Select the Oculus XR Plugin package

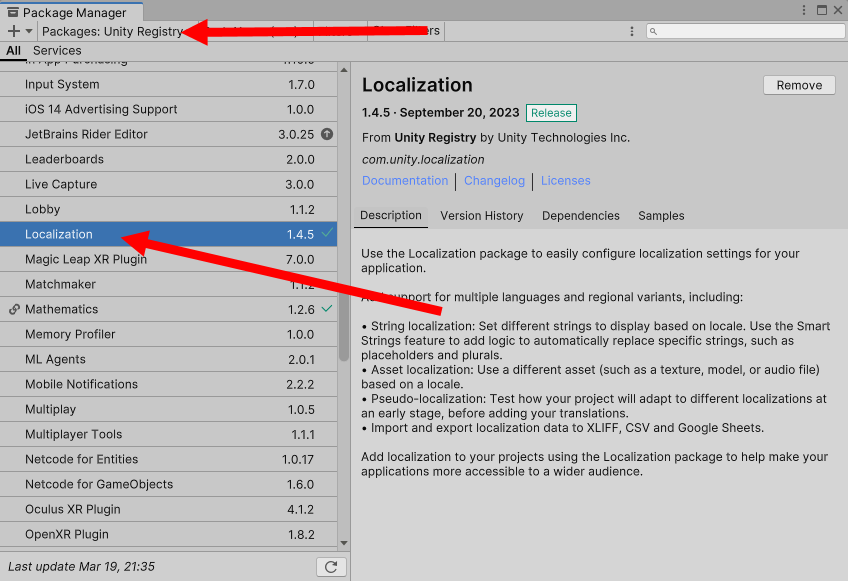pos(168,509)
